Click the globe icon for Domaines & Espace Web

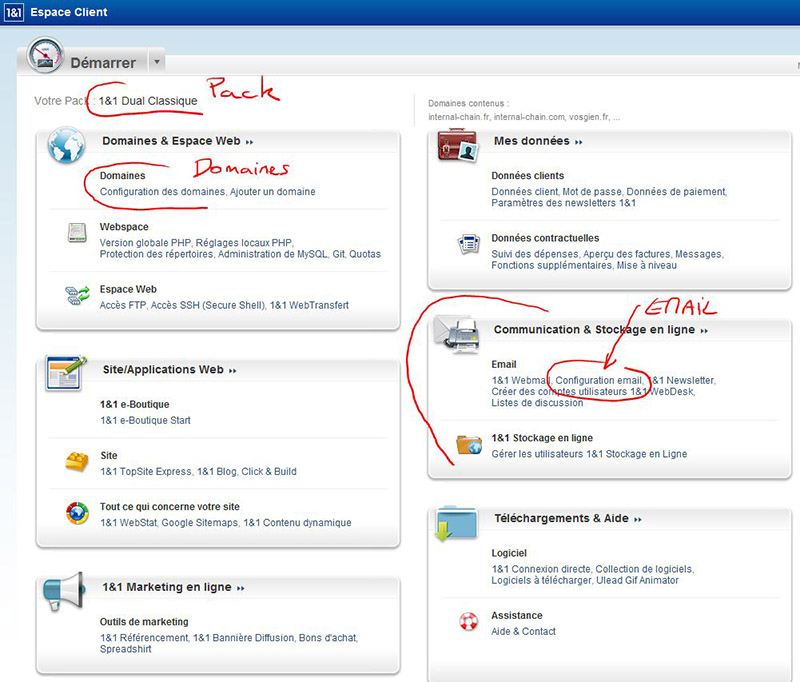[66, 145]
